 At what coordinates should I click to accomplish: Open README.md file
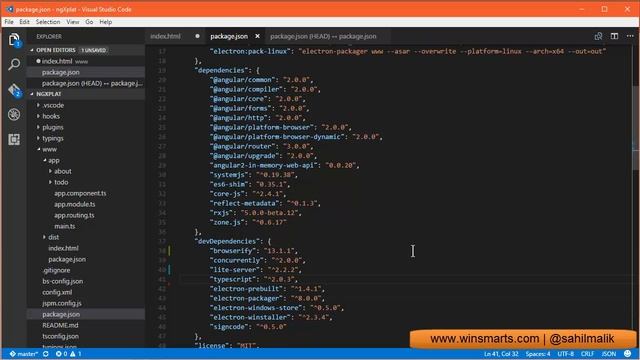click(60, 325)
